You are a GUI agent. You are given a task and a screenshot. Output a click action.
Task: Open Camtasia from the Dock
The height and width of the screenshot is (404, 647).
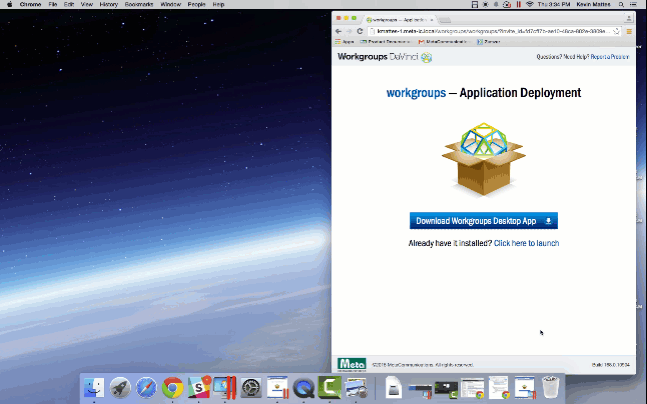pos(330,387)
